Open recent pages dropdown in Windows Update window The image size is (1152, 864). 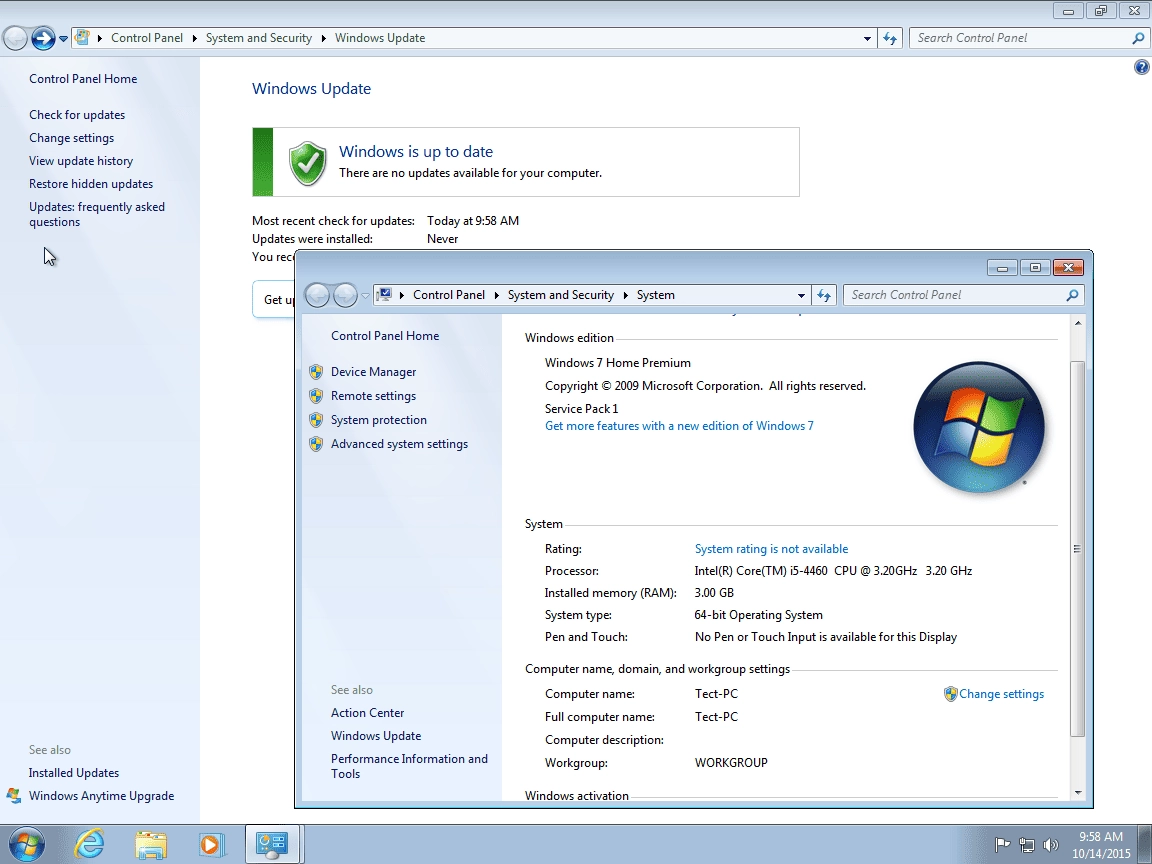(x=63, y=39)
